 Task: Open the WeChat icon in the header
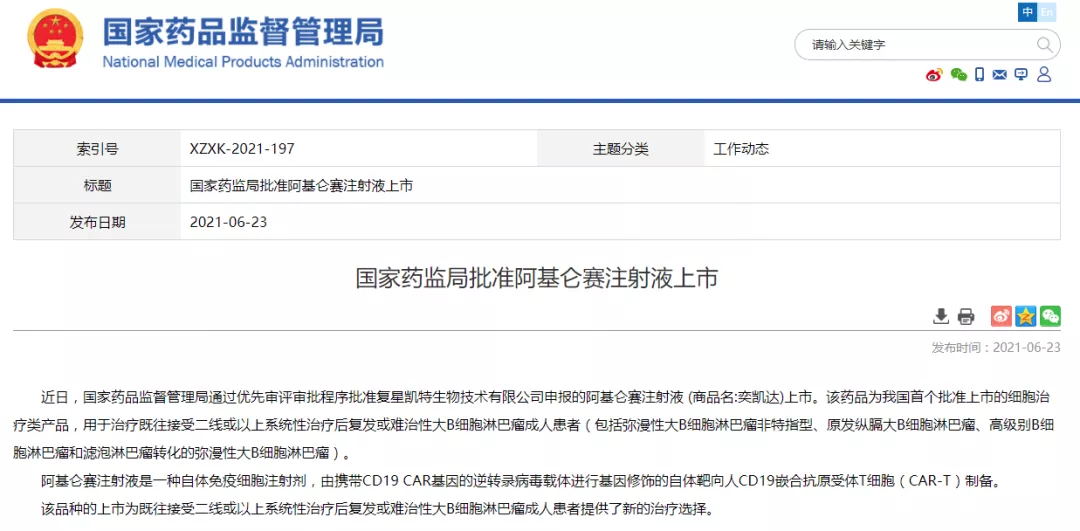point(958,75)
